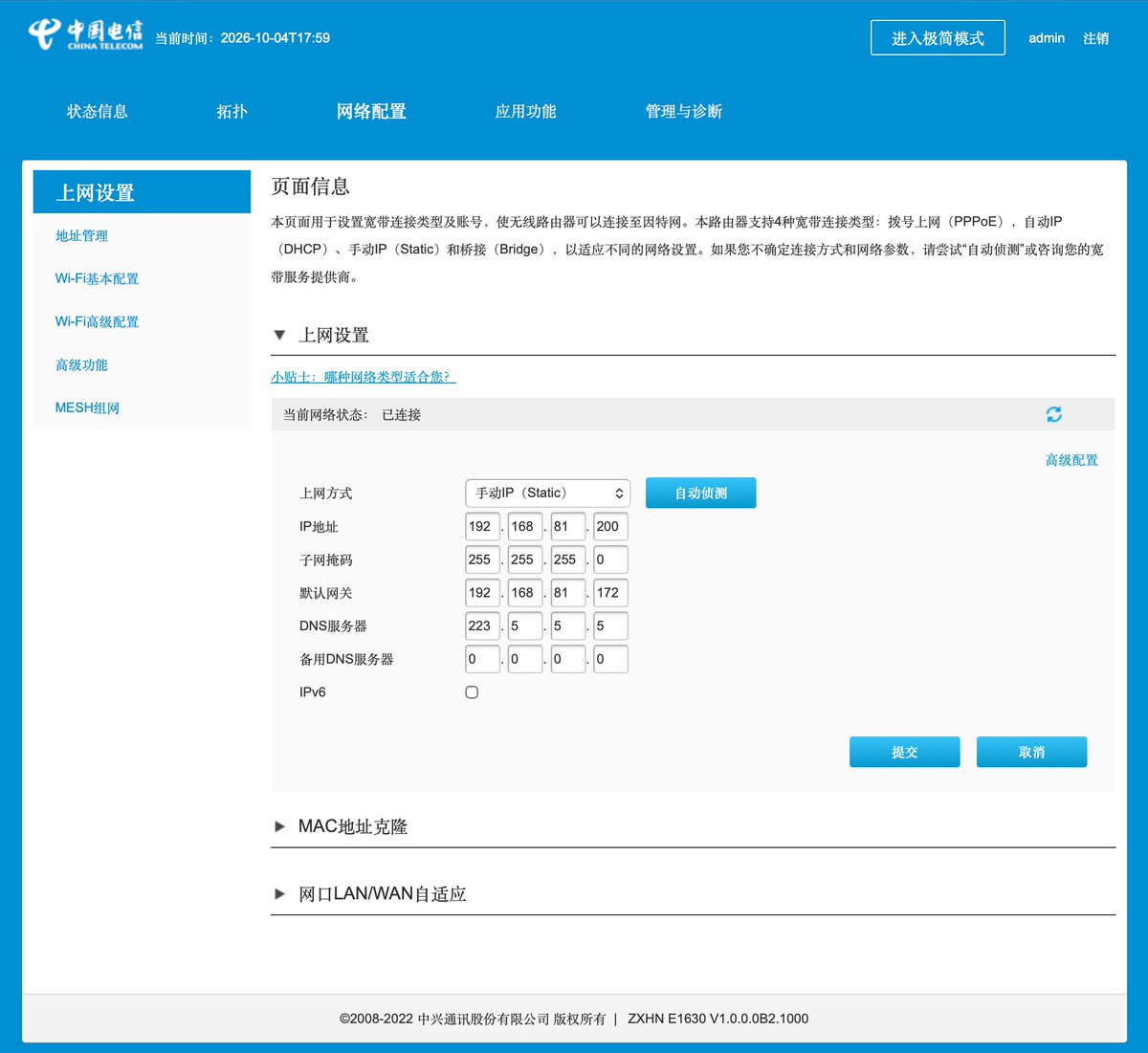The height and width of the screenshot is (1053, 1148).
Task: Click the 注销 logout link
Action: [x=1095, y=38]
